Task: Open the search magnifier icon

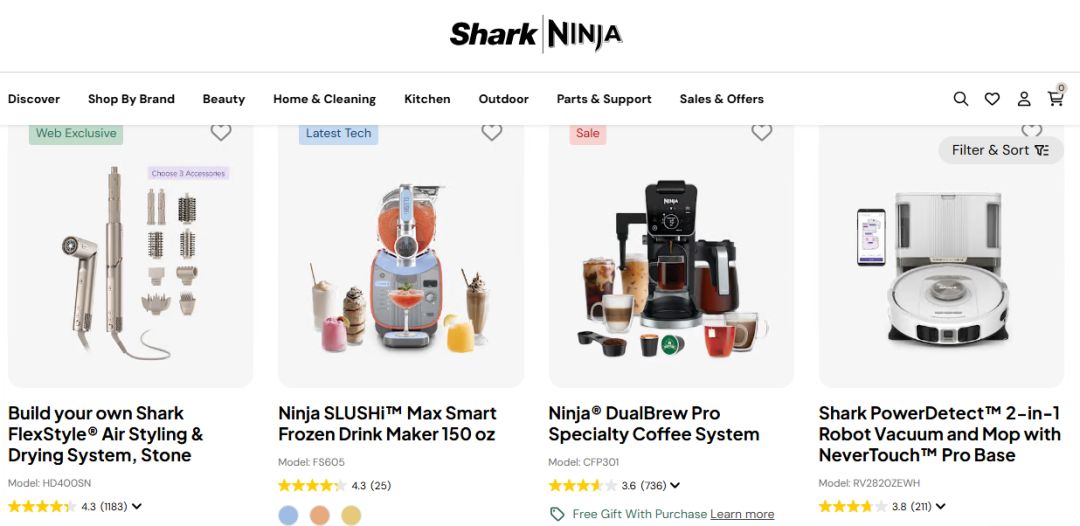Action: point(961,98)
